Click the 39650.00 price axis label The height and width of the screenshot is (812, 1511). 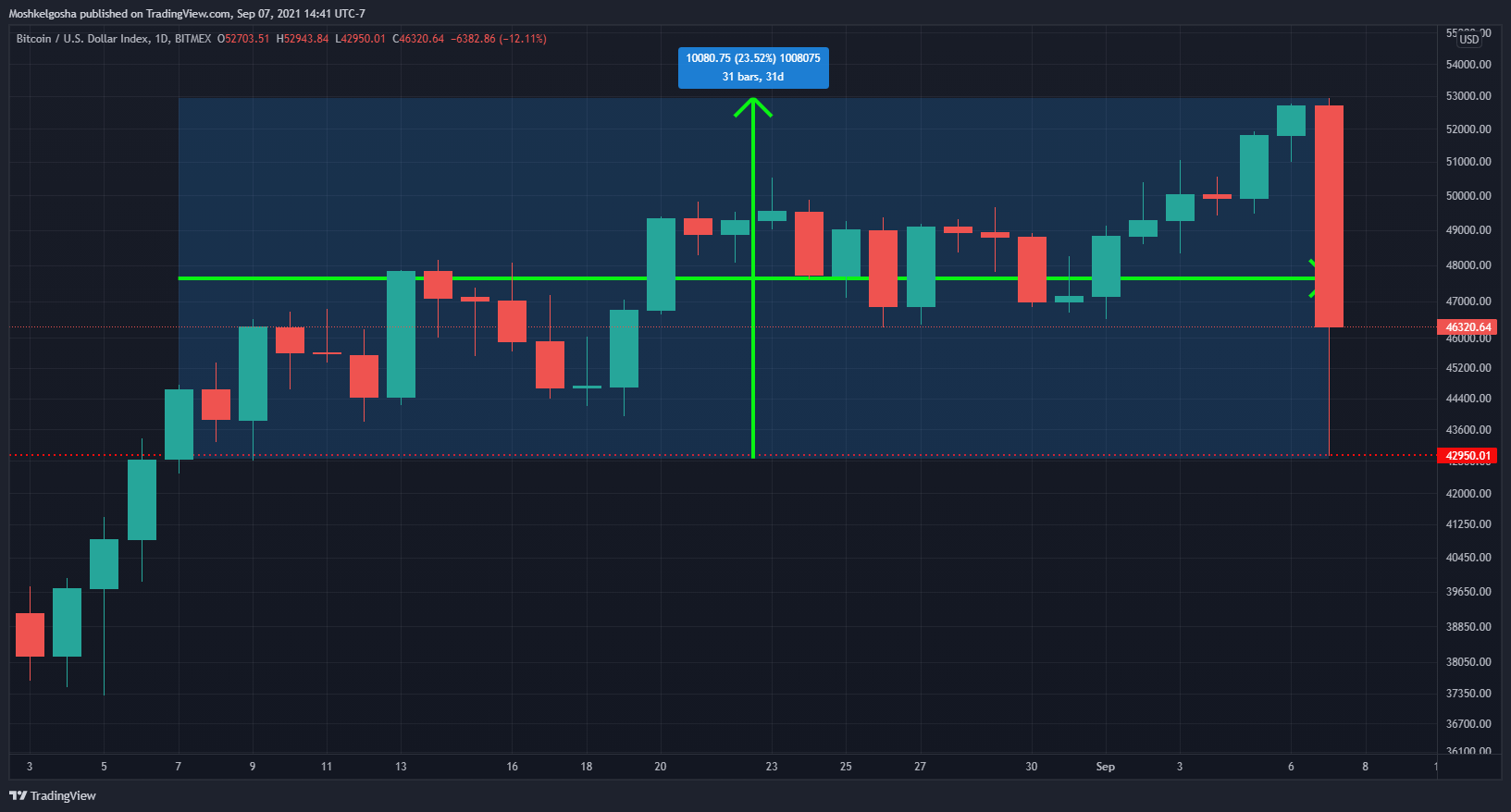click(1468, 592)
